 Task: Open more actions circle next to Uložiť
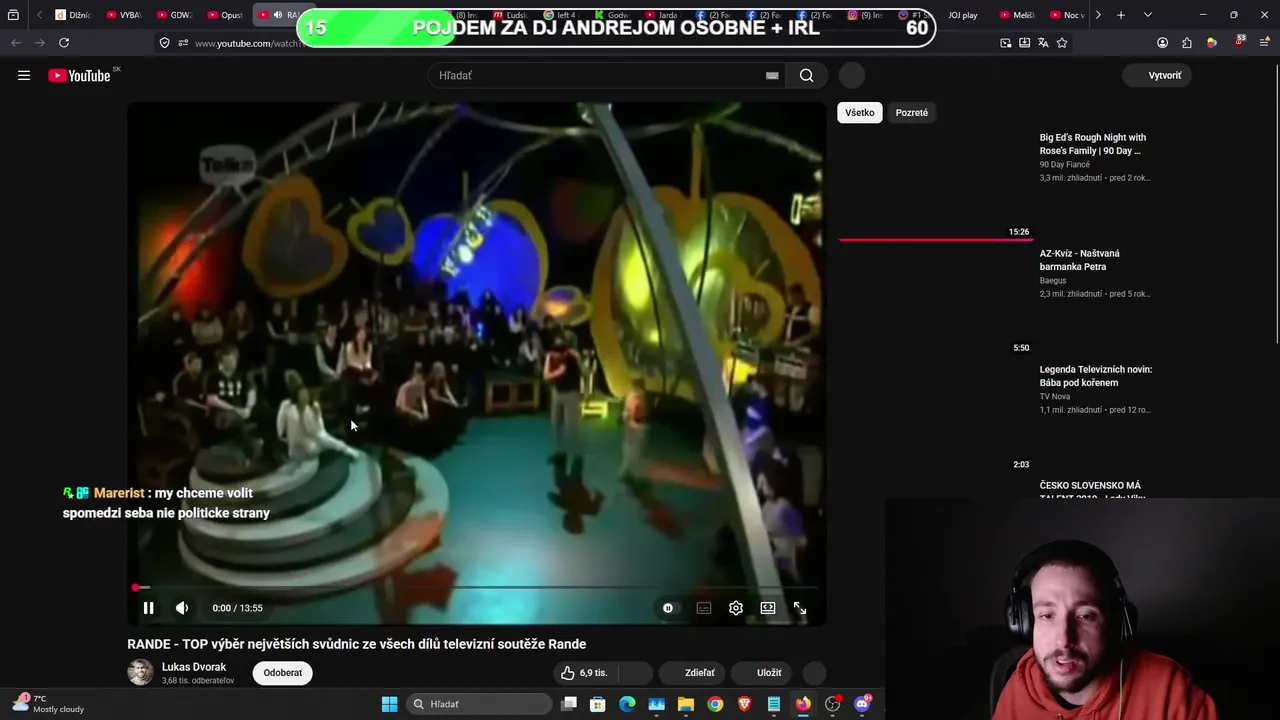pos(815,673)
